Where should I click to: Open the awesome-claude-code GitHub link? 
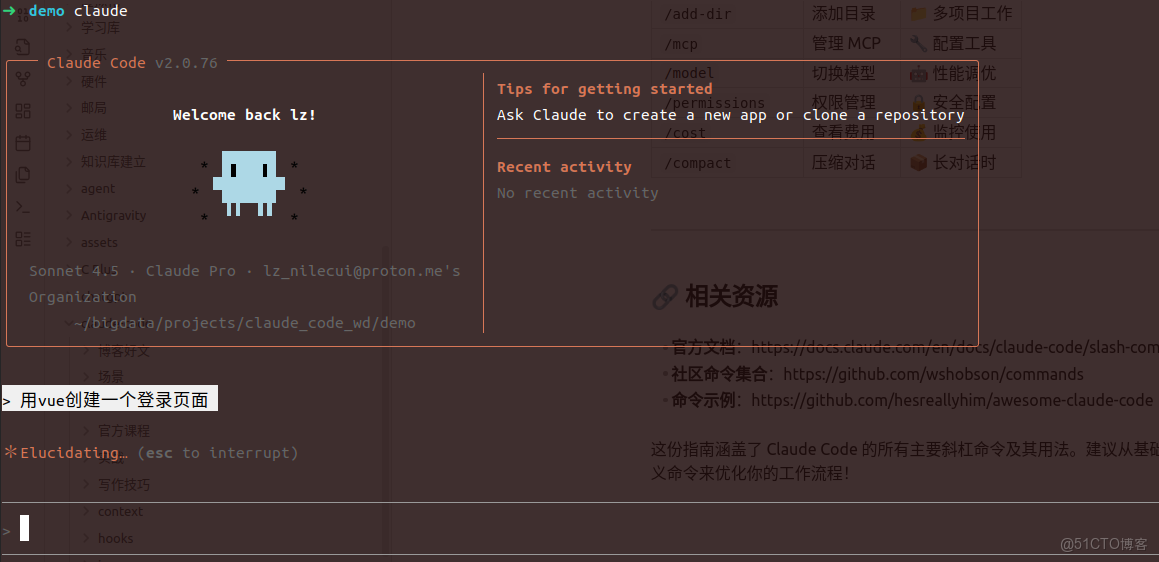pyautogui.click(x=951, y=400)
